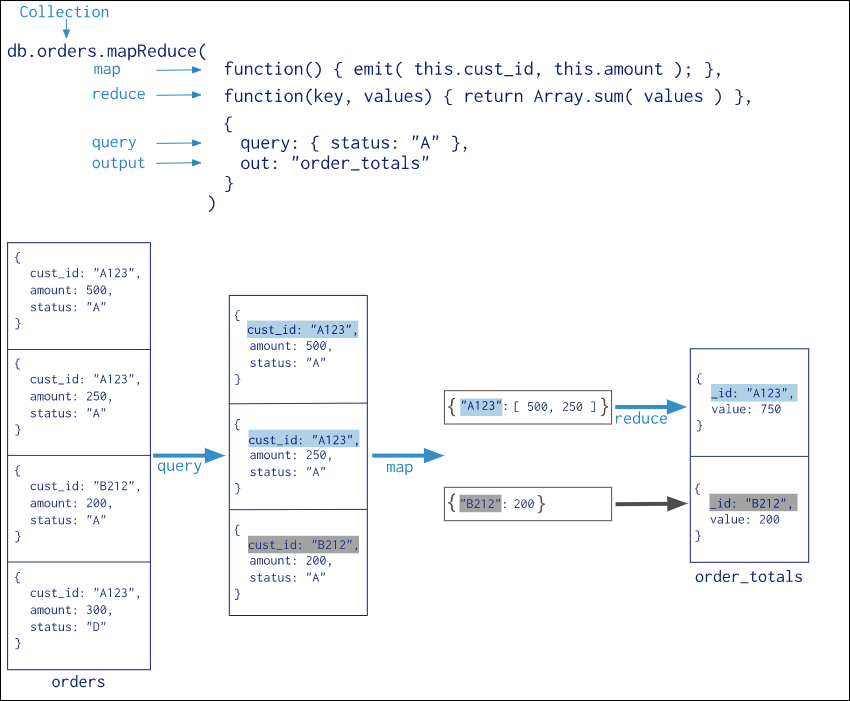Click the downward arrow under Collection label

(x=66, y=29)
